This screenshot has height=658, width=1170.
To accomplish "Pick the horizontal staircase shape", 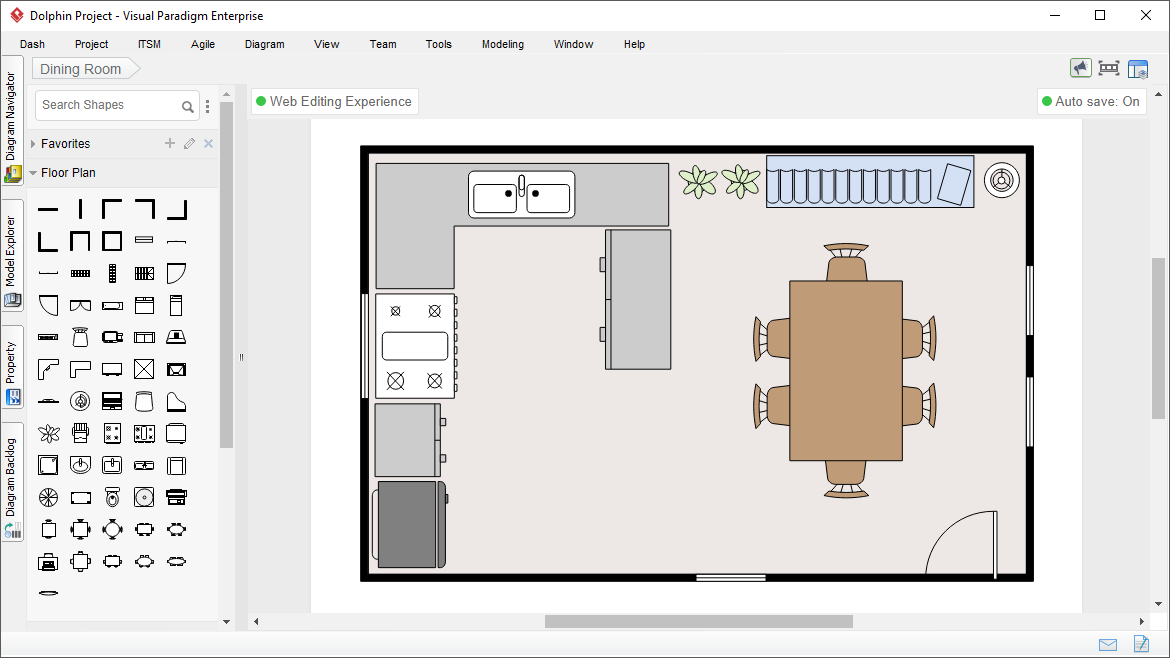I will [x=80, y=274].
